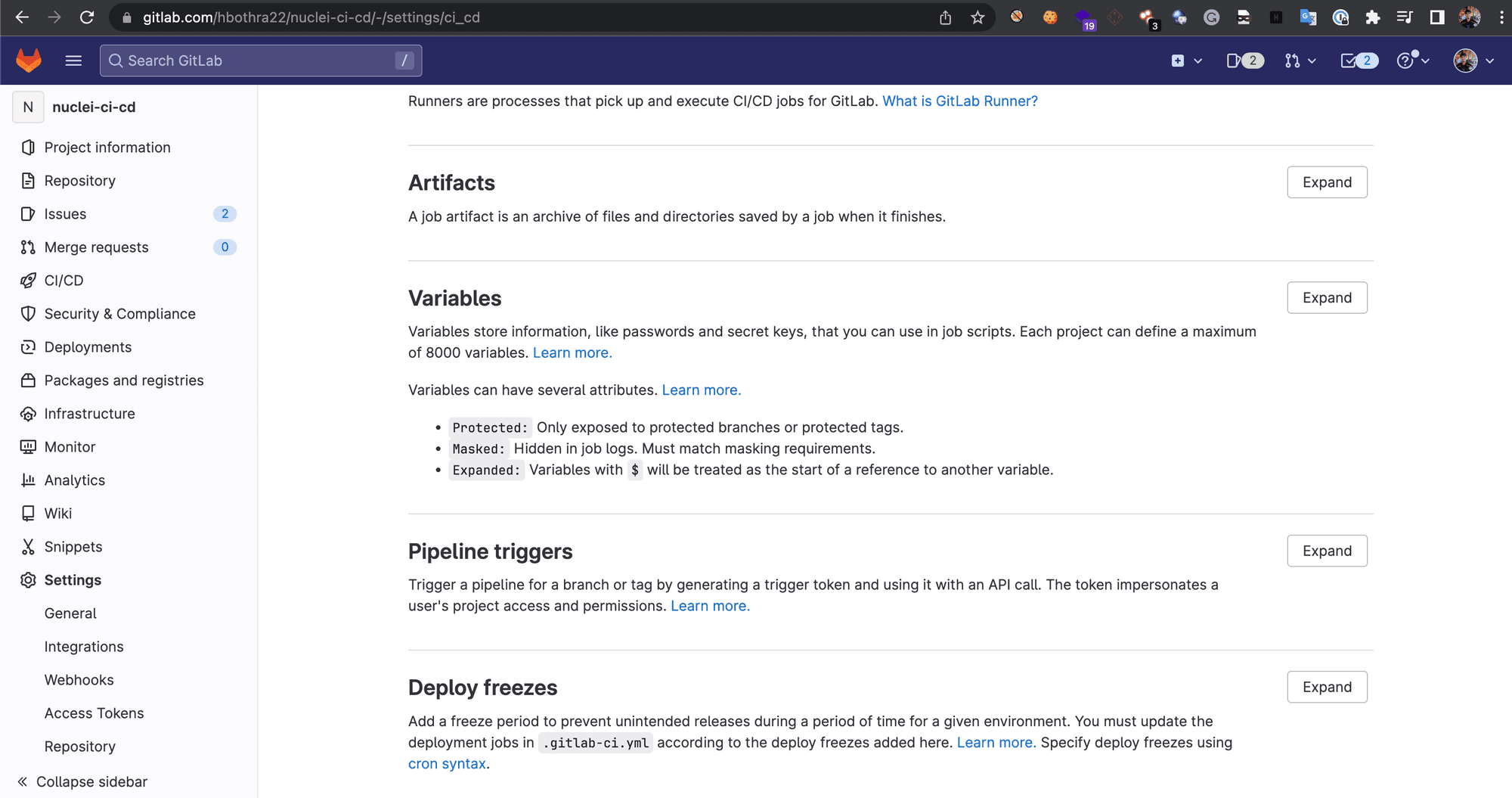Open the hamburger navigation menu

73,61
